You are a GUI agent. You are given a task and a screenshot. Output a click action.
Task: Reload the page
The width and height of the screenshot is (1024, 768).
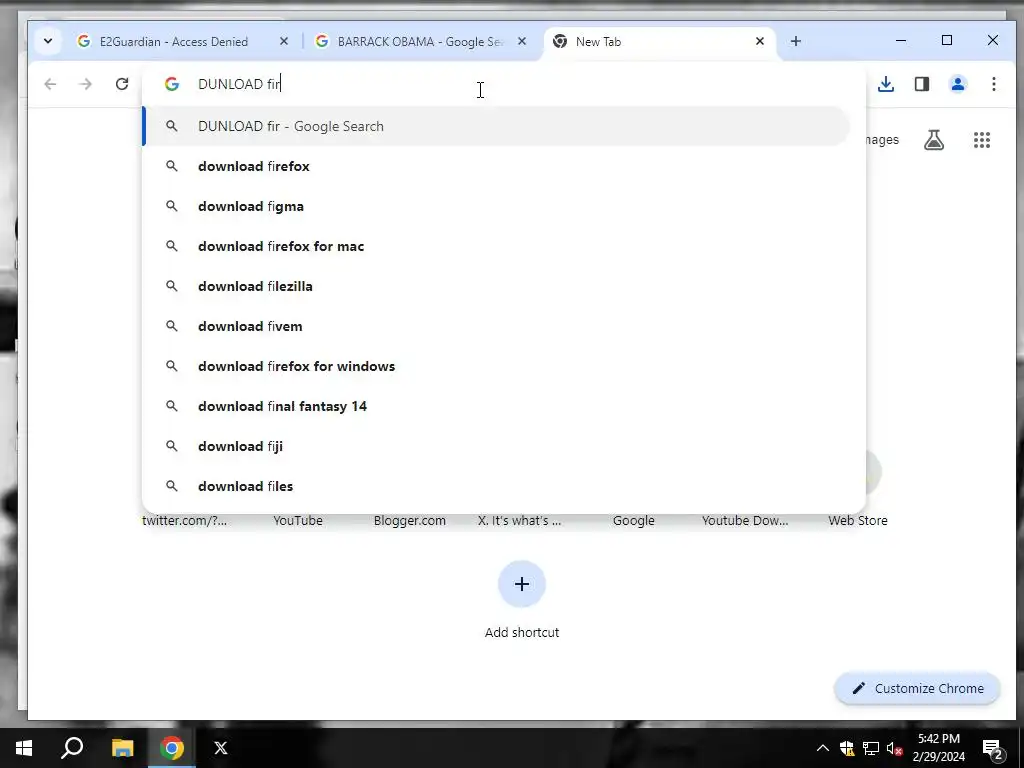122,84
